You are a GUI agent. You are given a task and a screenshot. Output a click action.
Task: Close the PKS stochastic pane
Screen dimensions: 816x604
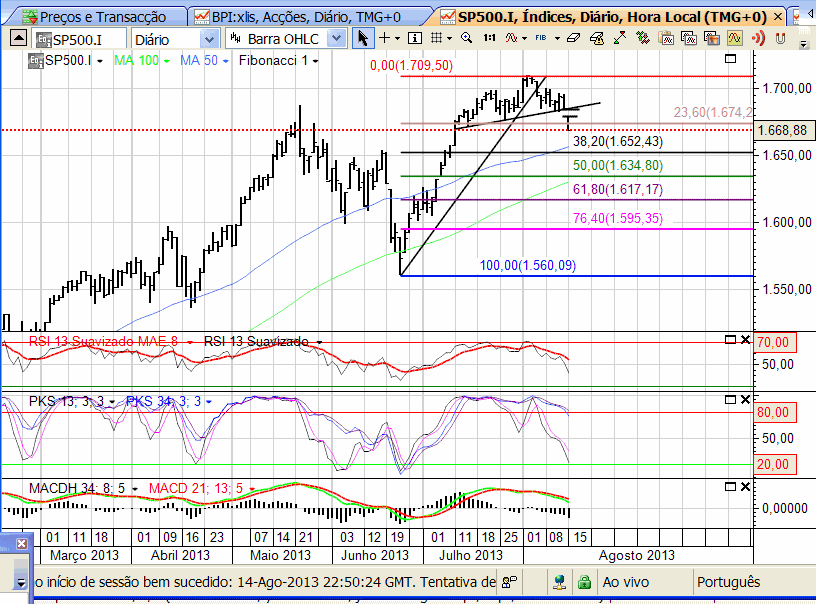tap(745, 400)
